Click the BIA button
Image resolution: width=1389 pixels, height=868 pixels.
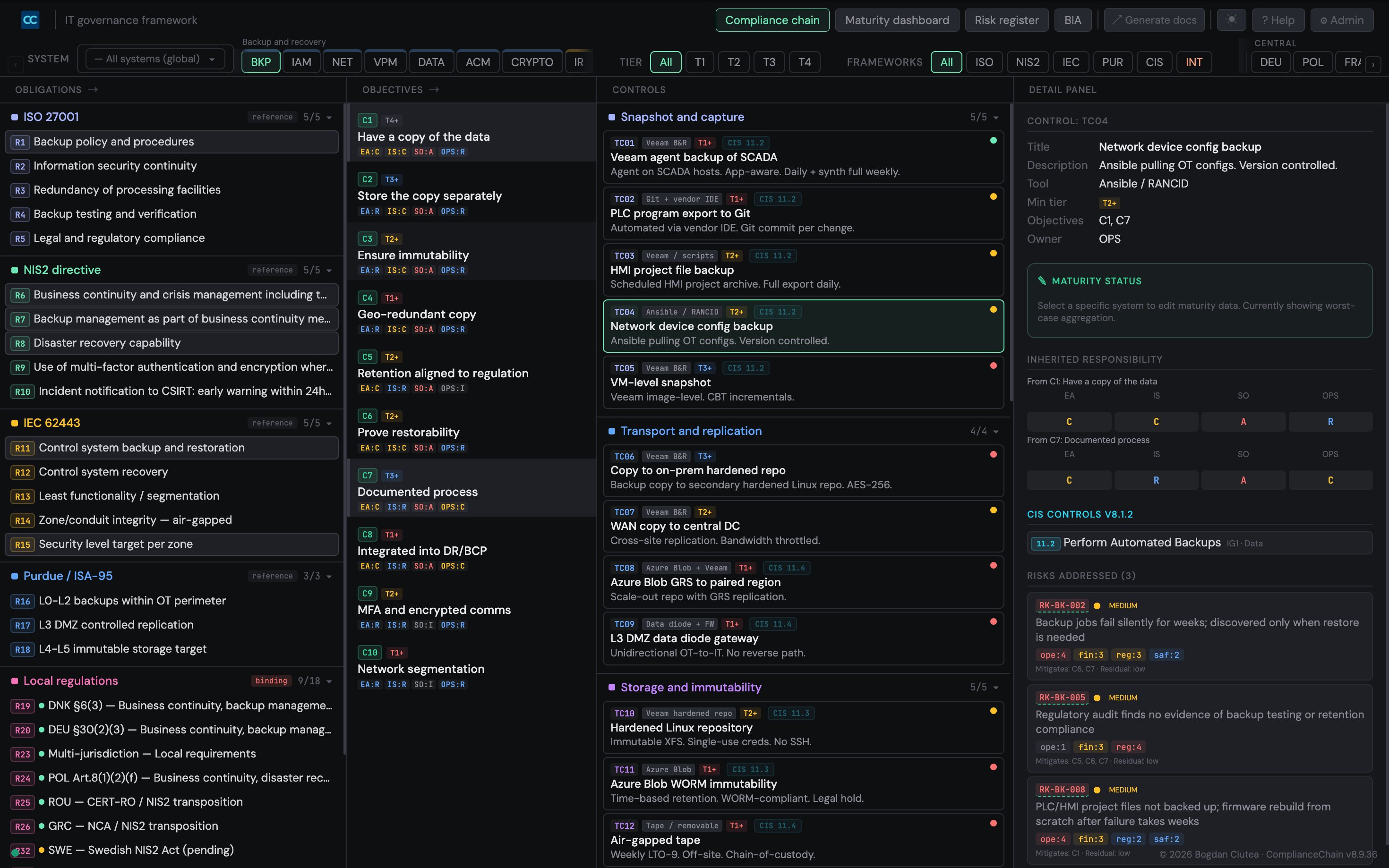[x=1073, y=19]
